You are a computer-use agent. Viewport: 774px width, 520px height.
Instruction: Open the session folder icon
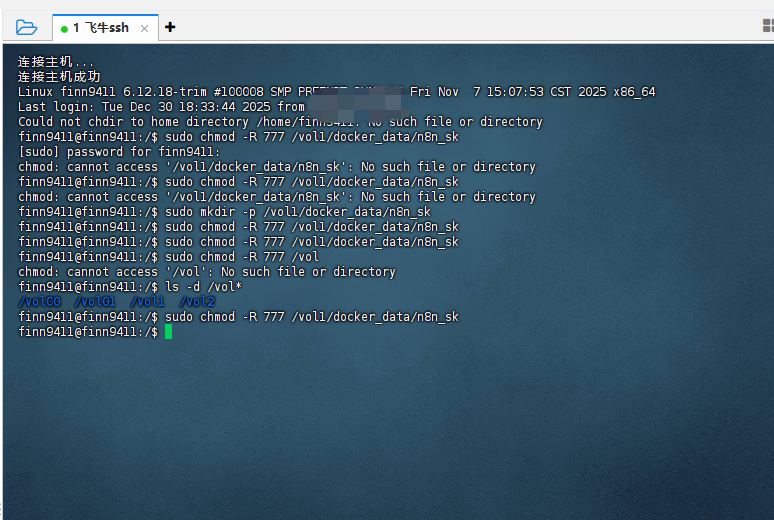click(x=26, y=27)
